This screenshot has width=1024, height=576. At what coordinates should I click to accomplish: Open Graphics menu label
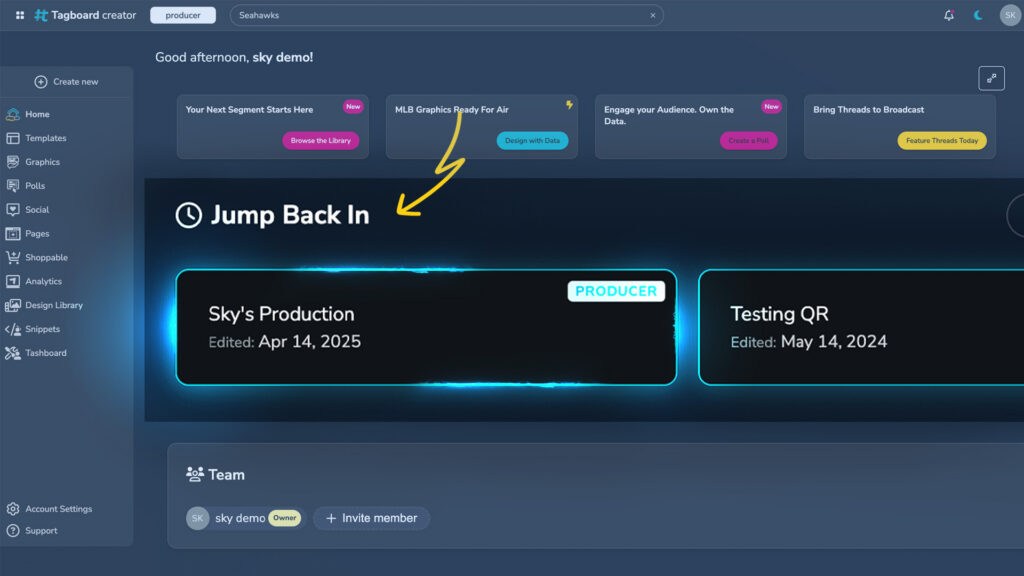[x=42, y=162]
